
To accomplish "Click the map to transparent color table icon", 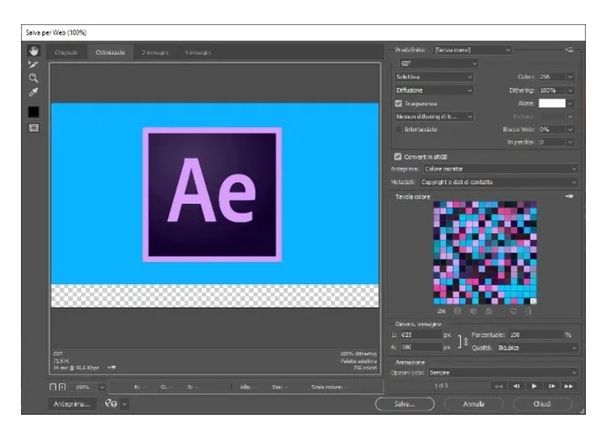I will pos(458,311).
